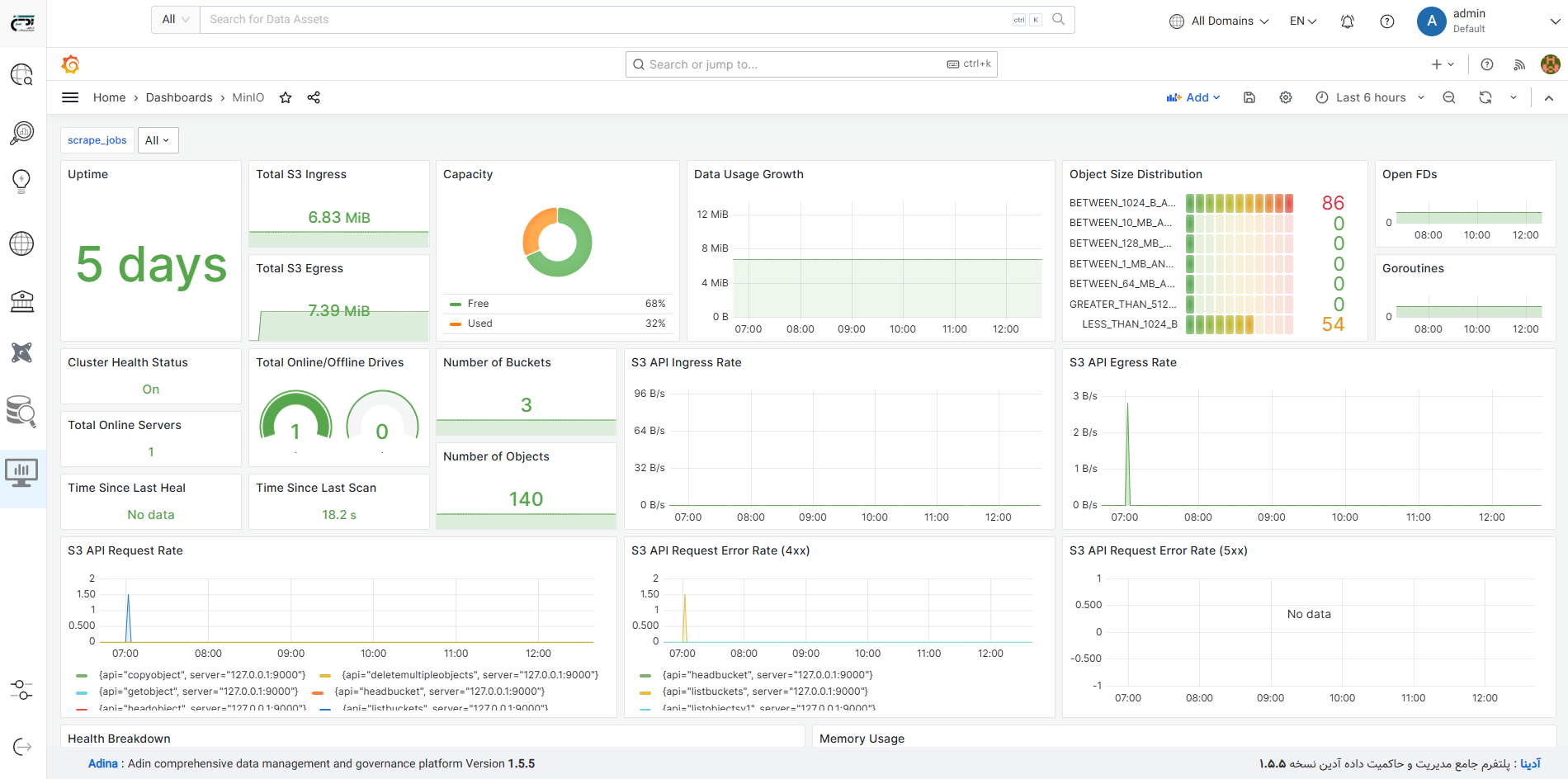
Task: Toggle the Free series in Capacity legend
Action: 478,304
